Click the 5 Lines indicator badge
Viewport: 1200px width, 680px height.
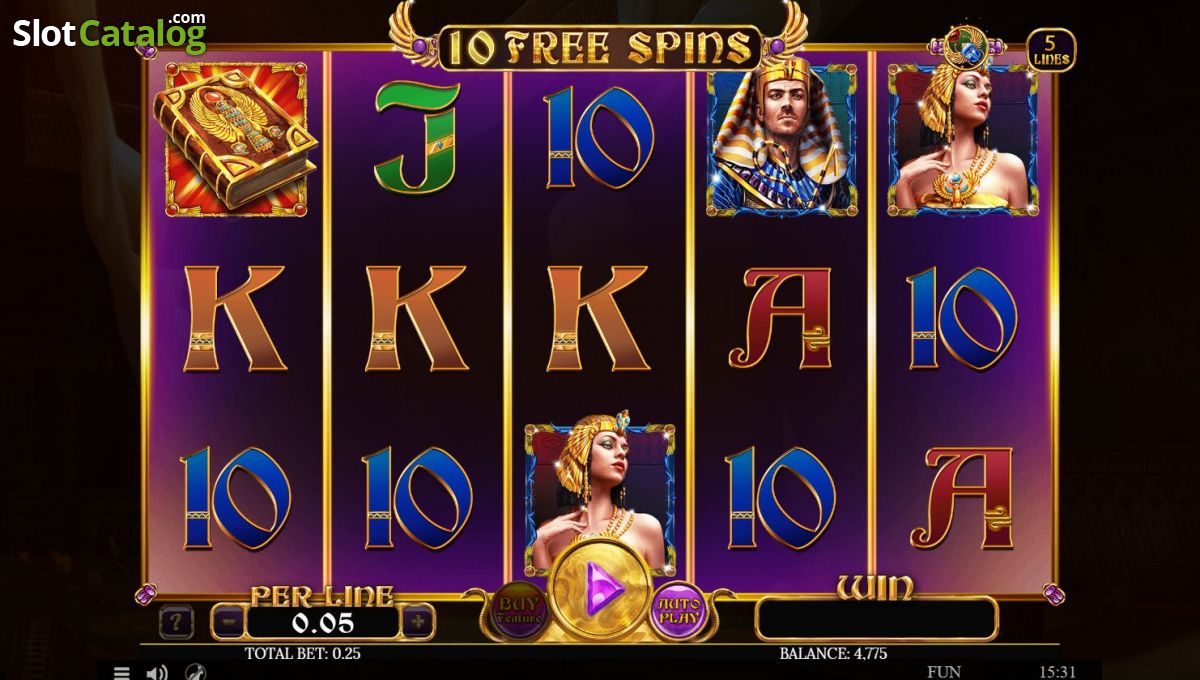coord(1051,50)
